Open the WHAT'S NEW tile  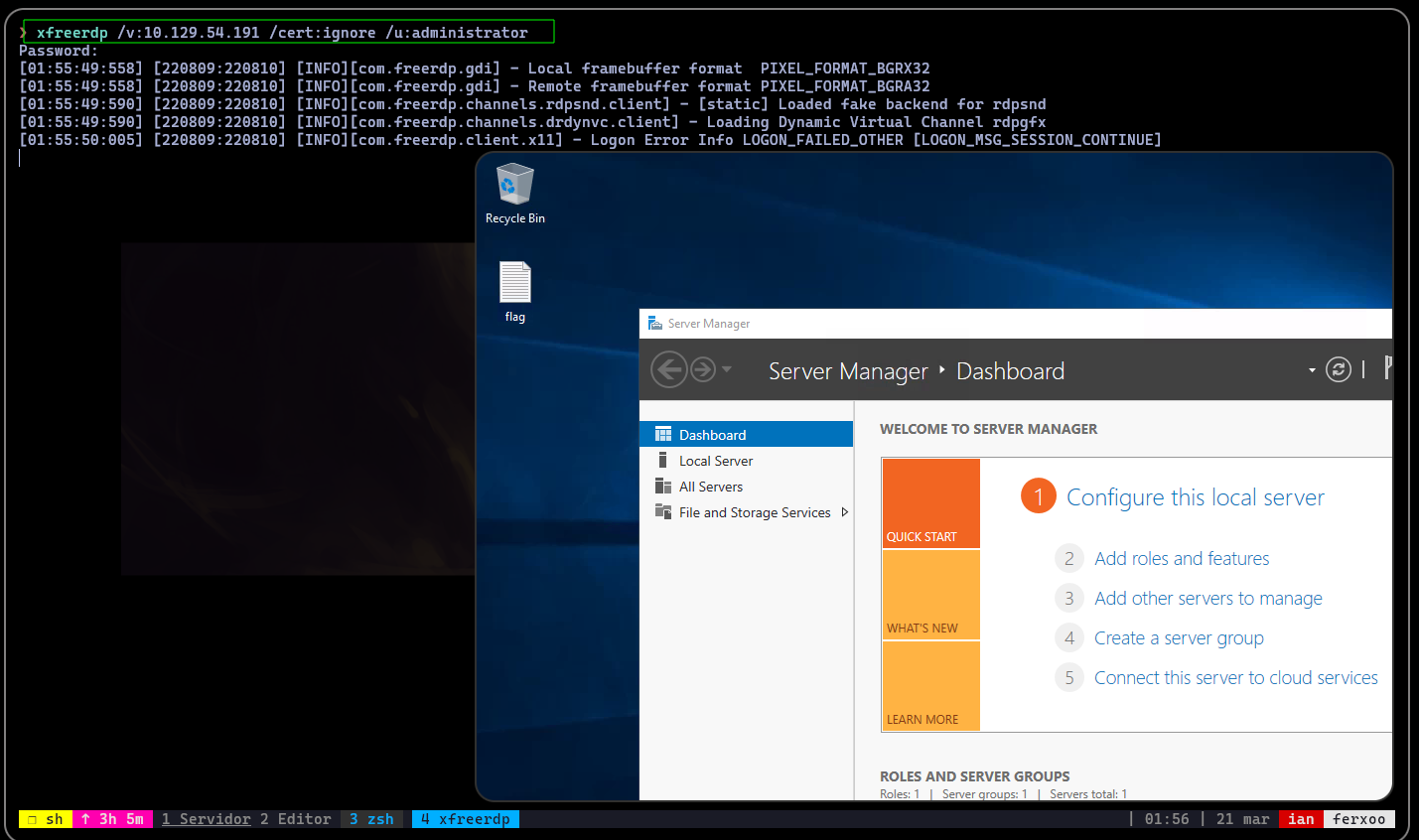pos(931,595)
